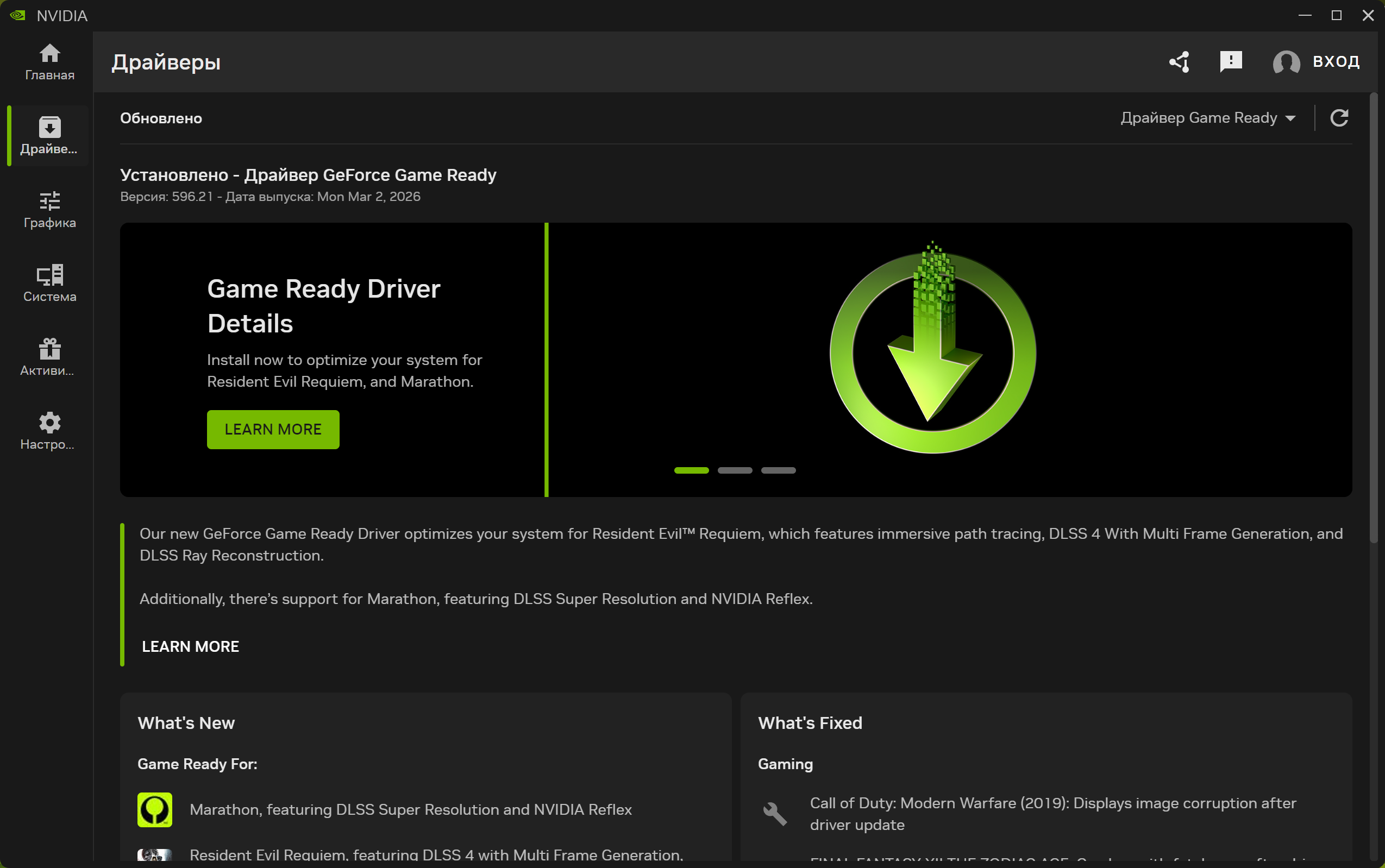The width and height of the screenshot is (1385, 868).
Task: Click the share icon in header
Action: tap(1180, 61)
